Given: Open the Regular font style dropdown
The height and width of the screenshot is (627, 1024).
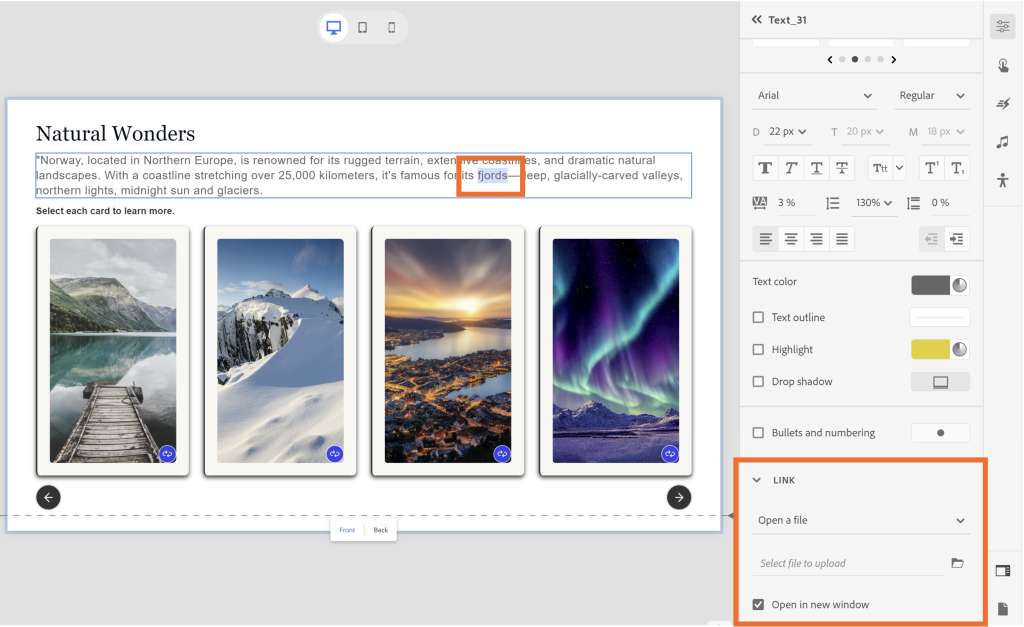Looking at the screenshot, I should coord(931,95).
